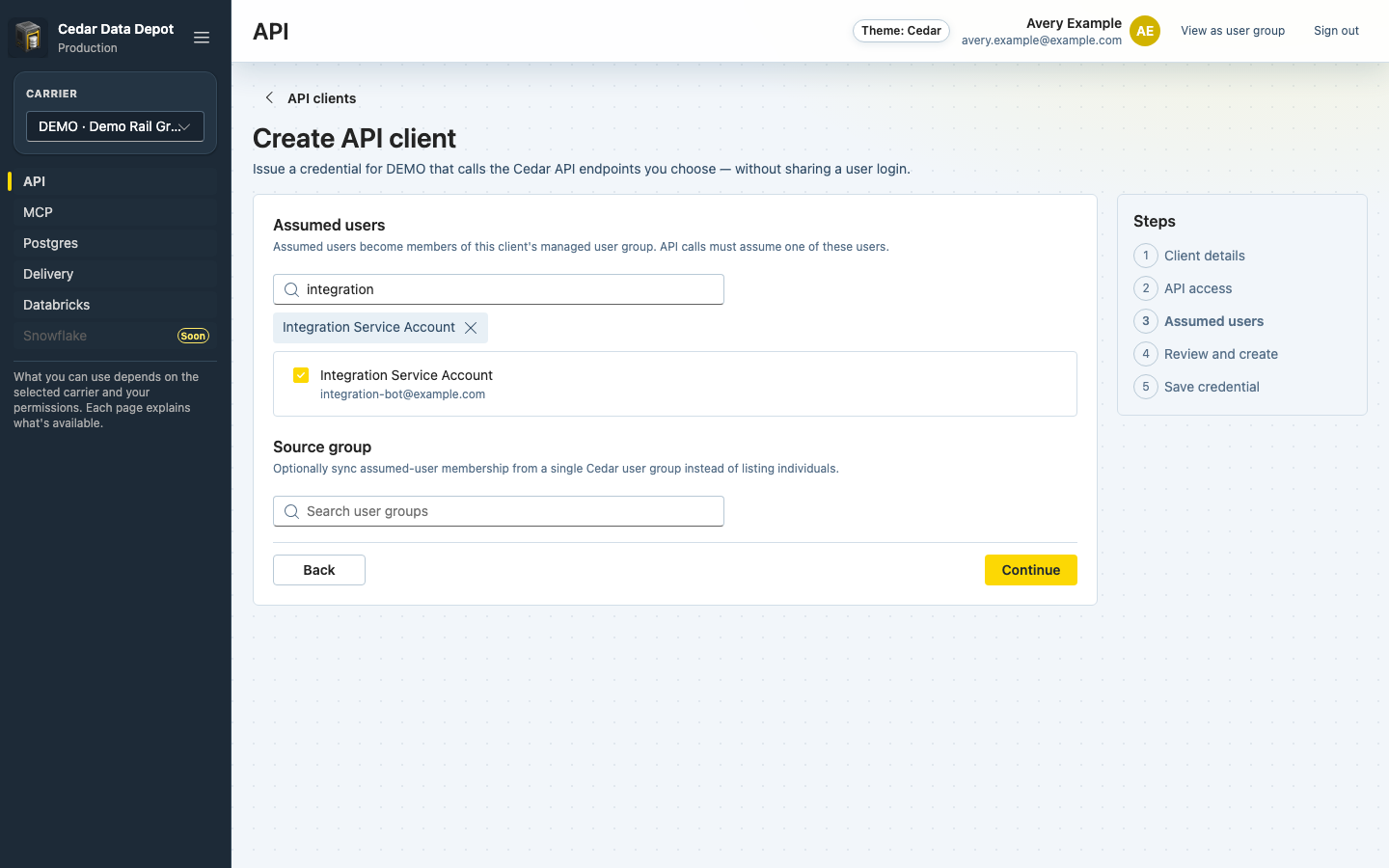Click the Assumed users step label in Steps

1213,321
